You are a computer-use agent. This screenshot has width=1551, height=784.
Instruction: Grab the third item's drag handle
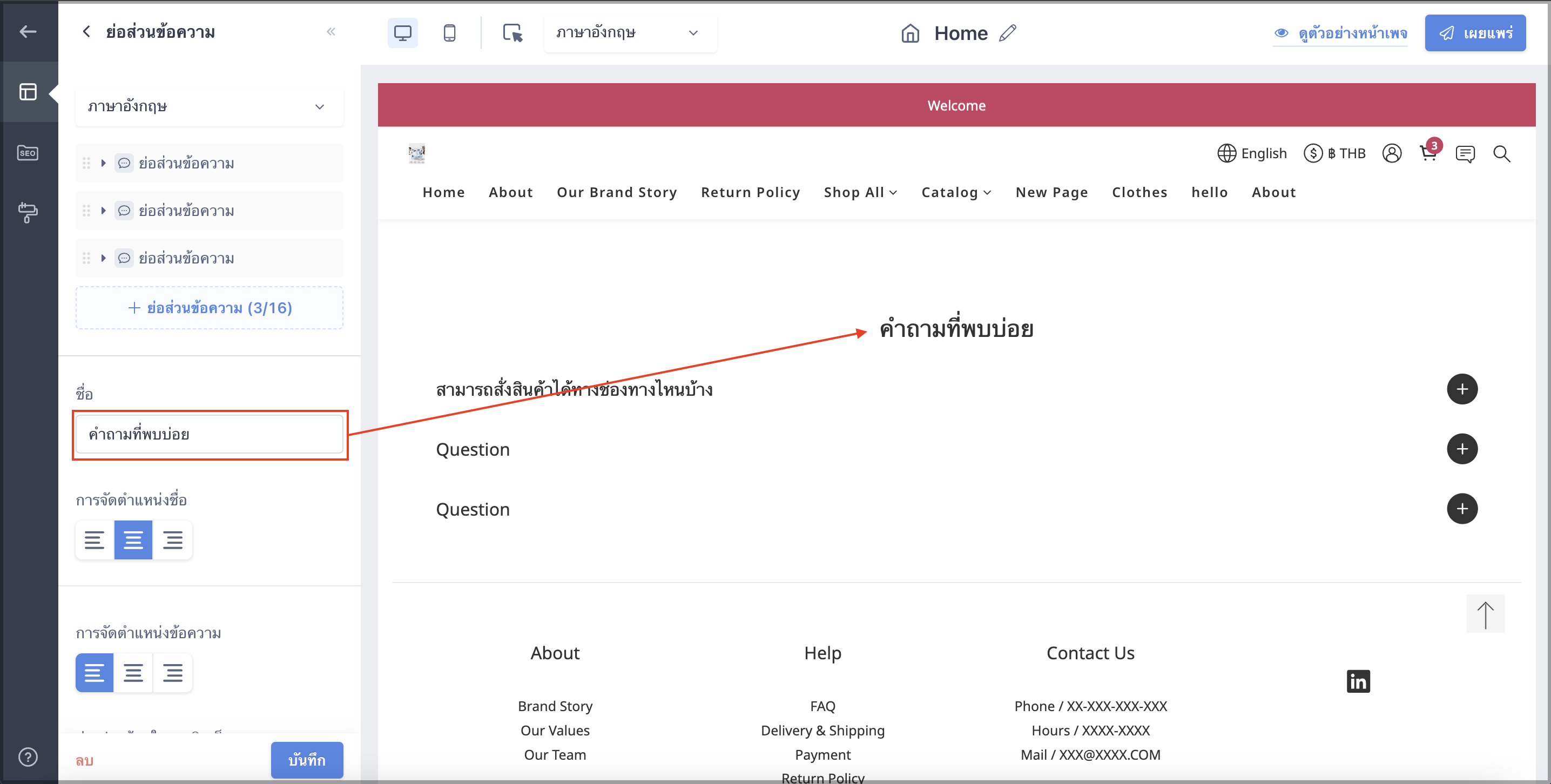tap(86, 258)
